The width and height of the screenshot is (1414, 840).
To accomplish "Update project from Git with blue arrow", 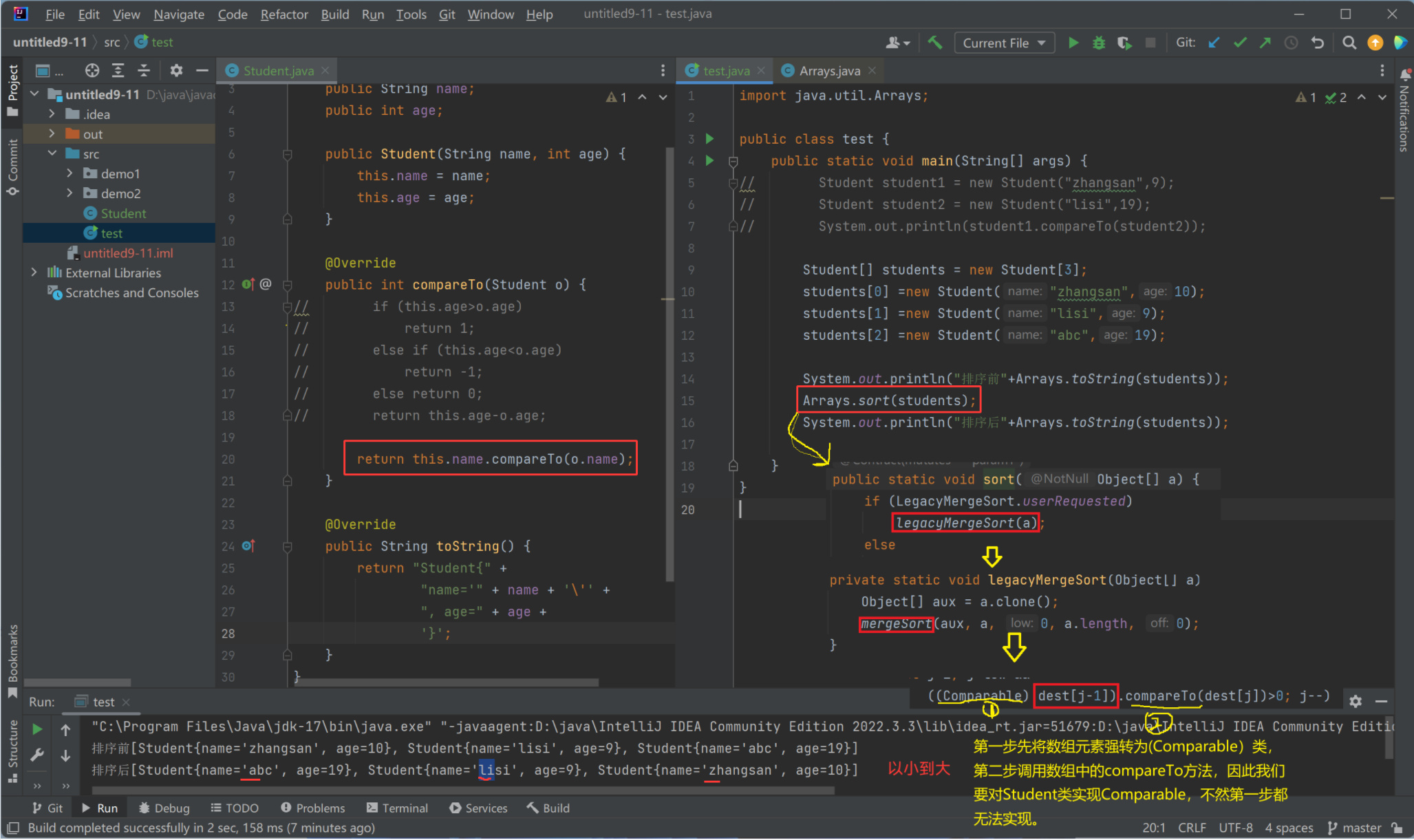I will tap(1214, 42).
